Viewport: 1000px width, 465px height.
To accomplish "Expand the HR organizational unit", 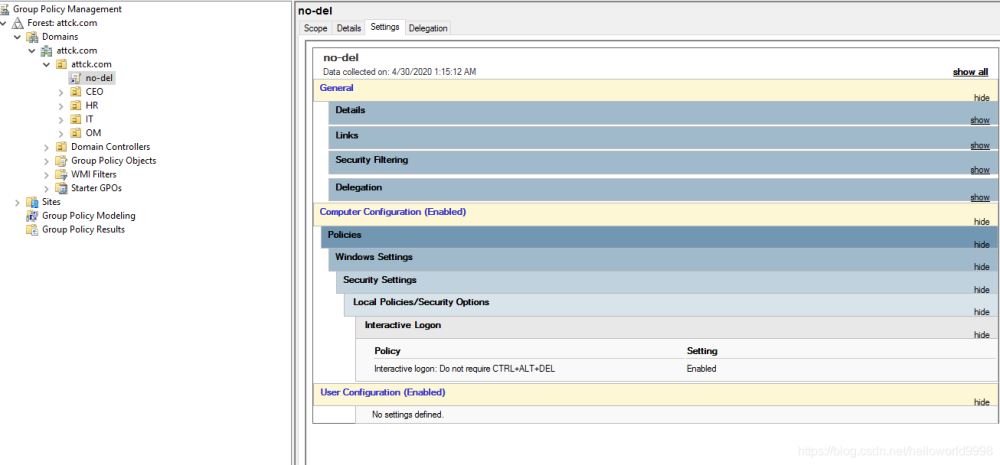I will click(61, 106).
